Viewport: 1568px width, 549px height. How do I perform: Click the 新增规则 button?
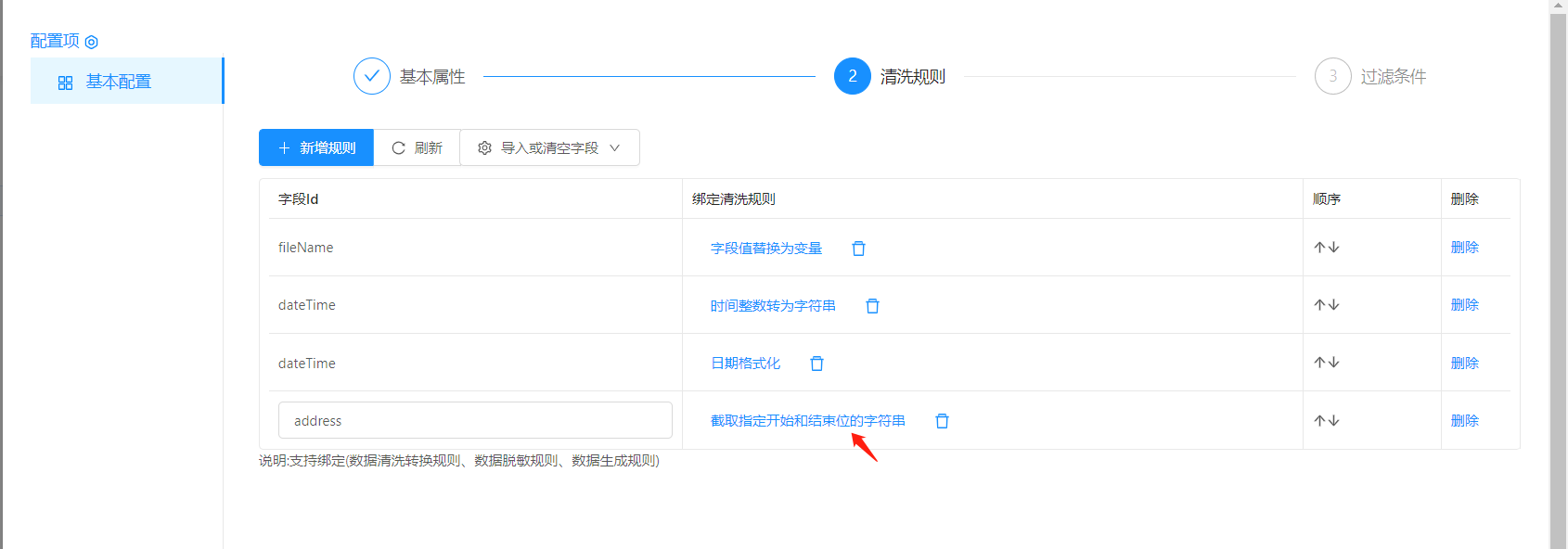[316, 147]
